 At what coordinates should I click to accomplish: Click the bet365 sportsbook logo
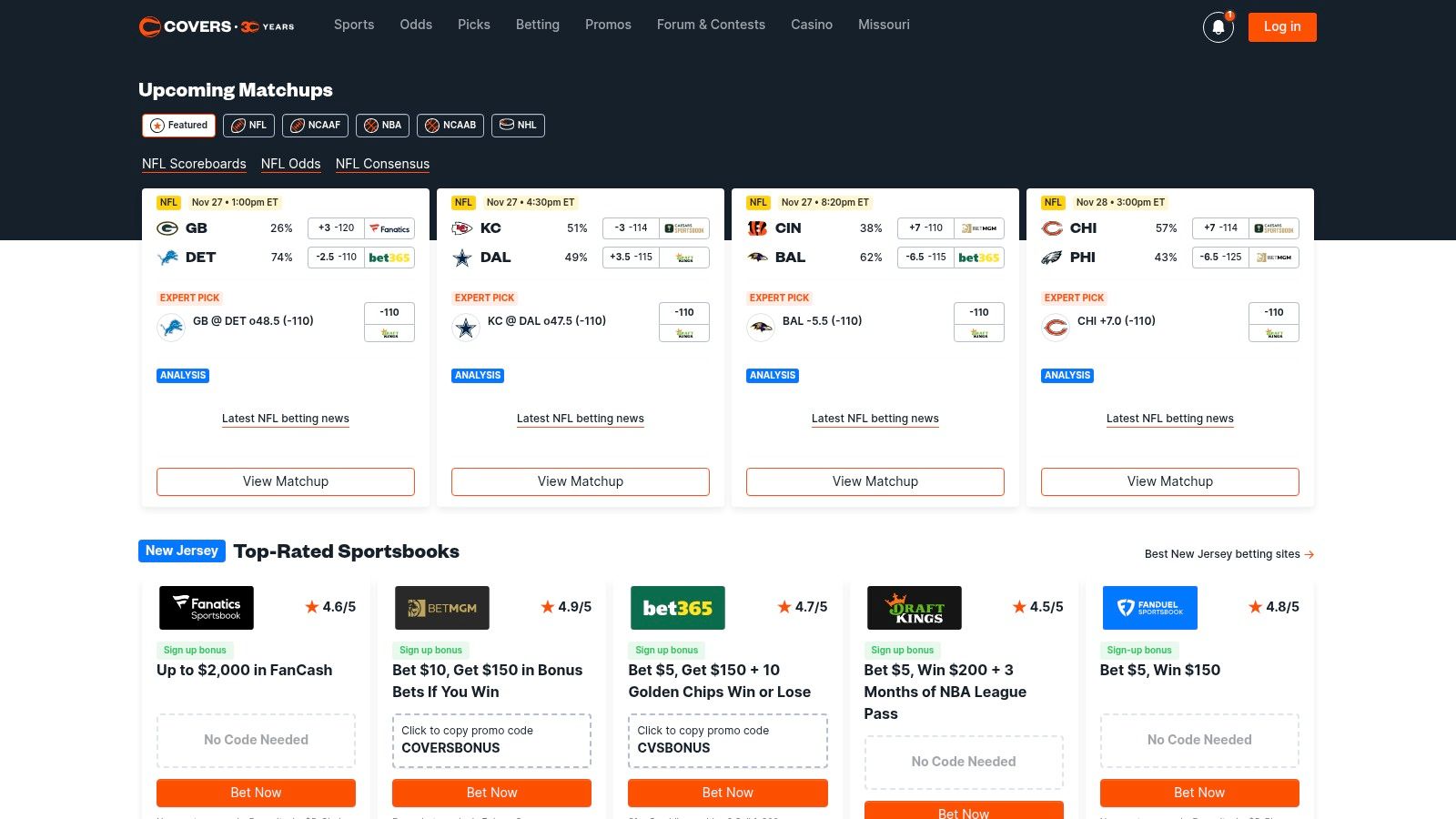677,608
